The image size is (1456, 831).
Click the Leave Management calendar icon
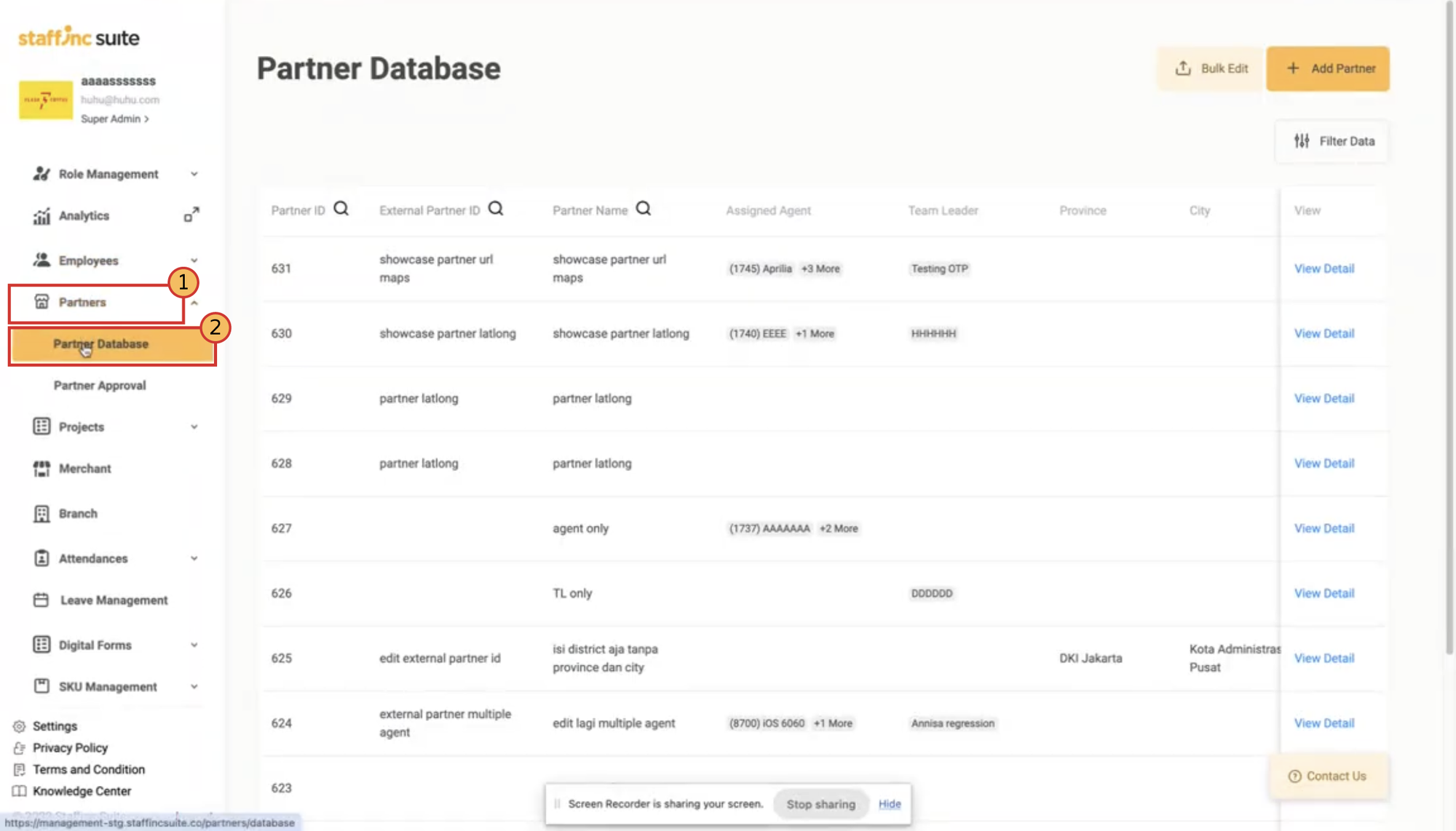(41, 600)
